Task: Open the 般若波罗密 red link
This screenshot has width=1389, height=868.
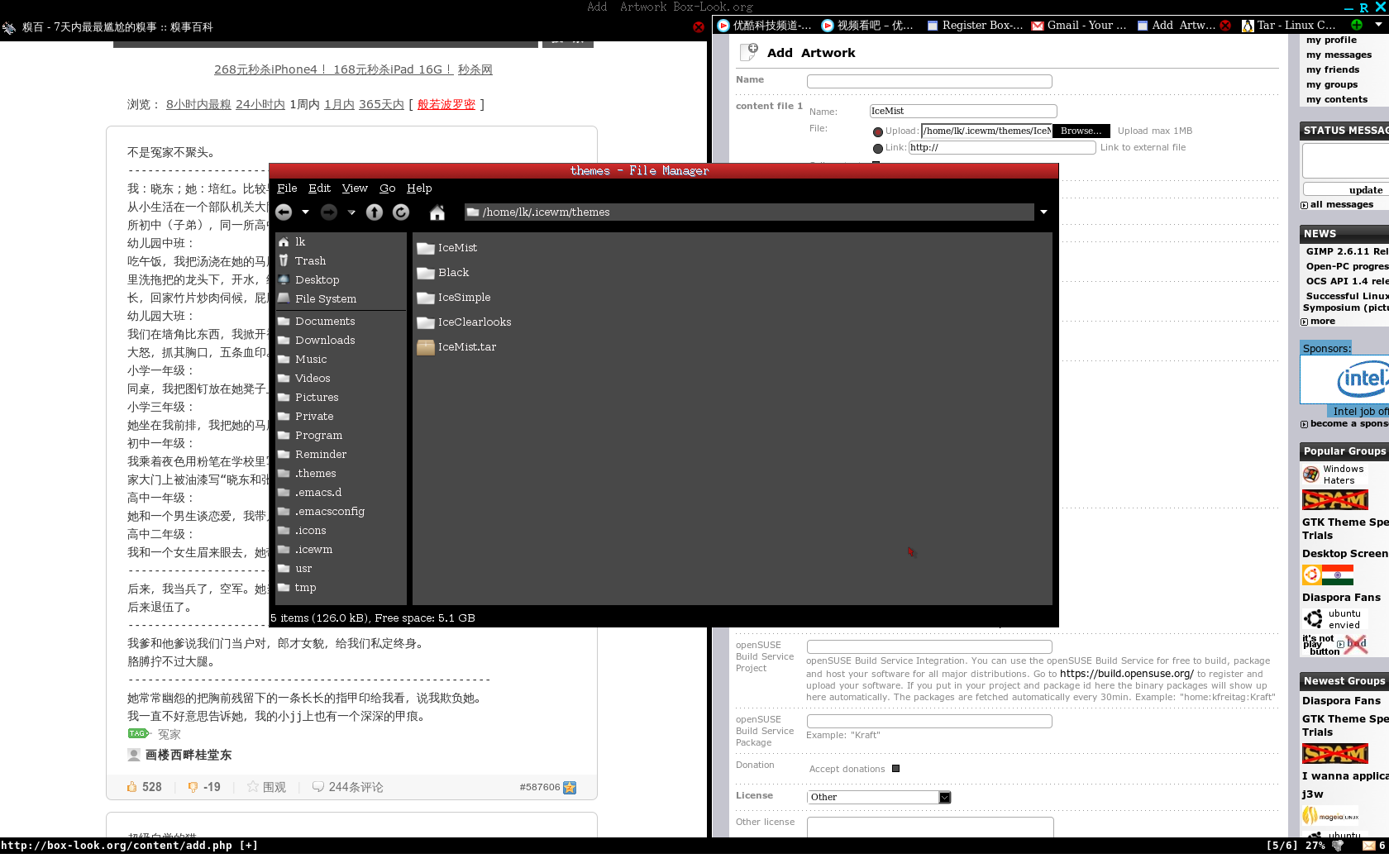Action: [x=446, y=104]
